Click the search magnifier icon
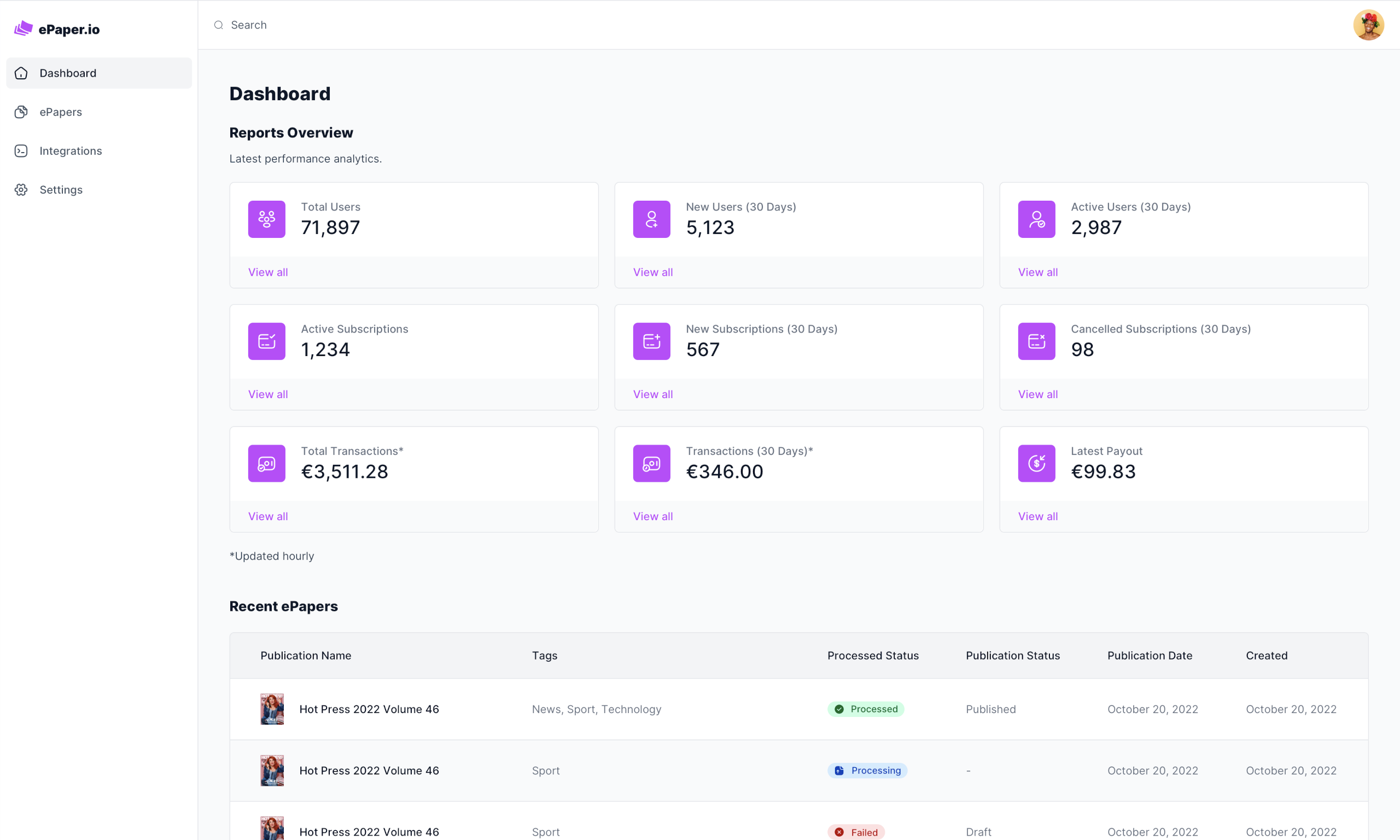 218,25
